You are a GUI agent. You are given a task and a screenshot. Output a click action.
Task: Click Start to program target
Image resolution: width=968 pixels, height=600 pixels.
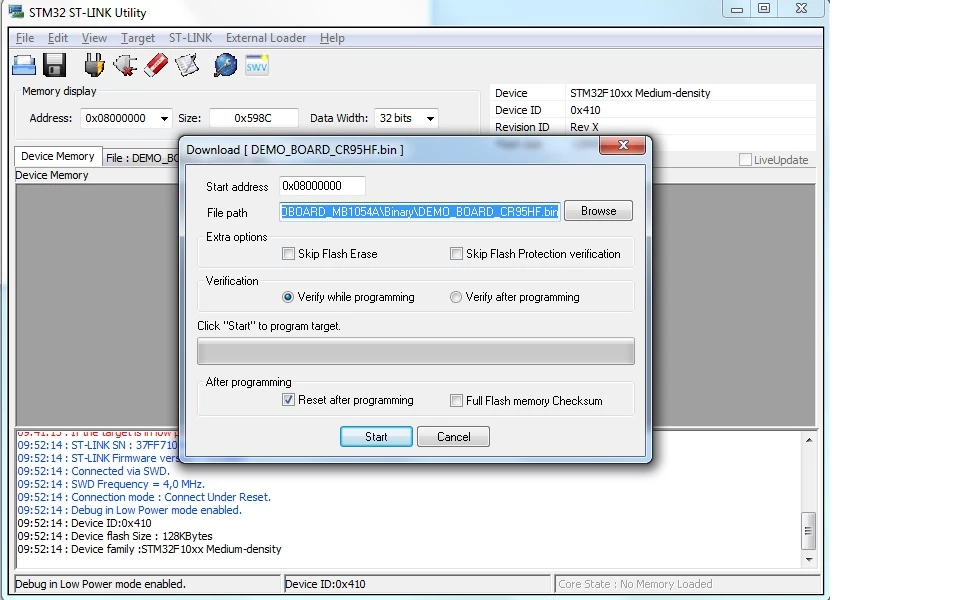(x=376, y=436)
